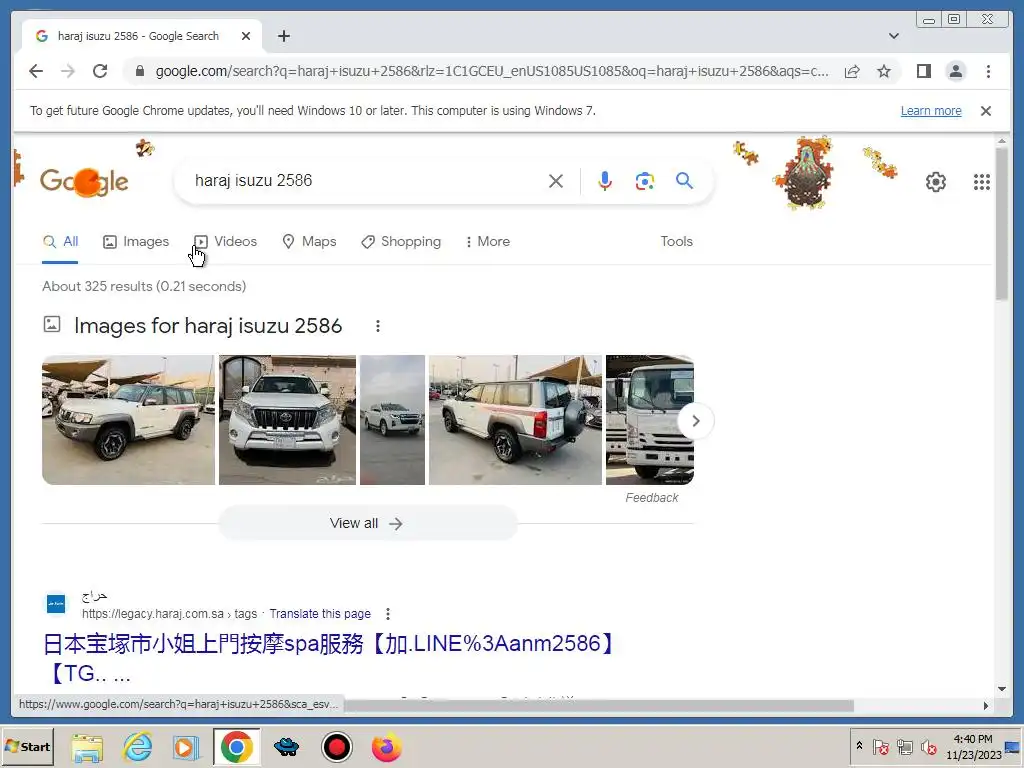View site information via lock icon
This screenshot has height=768, width=1024.
(140, 71)
